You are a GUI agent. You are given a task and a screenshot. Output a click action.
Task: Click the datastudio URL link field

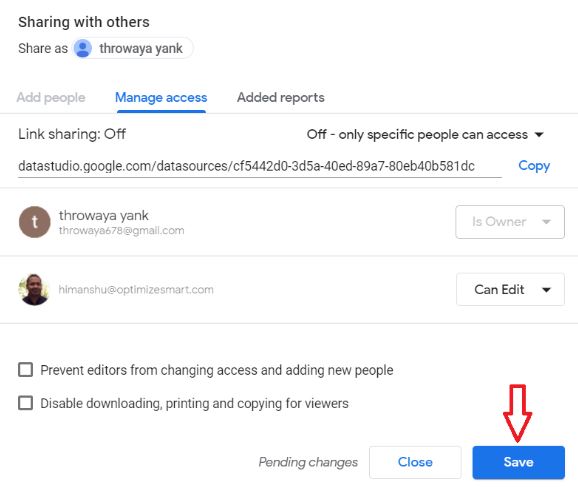260,166
